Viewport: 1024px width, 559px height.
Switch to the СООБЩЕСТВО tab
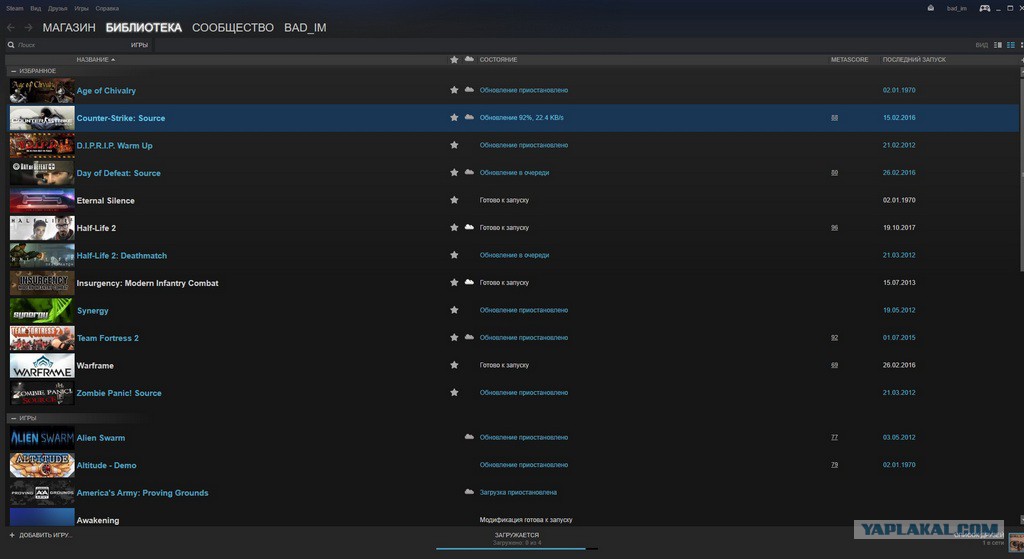click(x=233, y=27)
